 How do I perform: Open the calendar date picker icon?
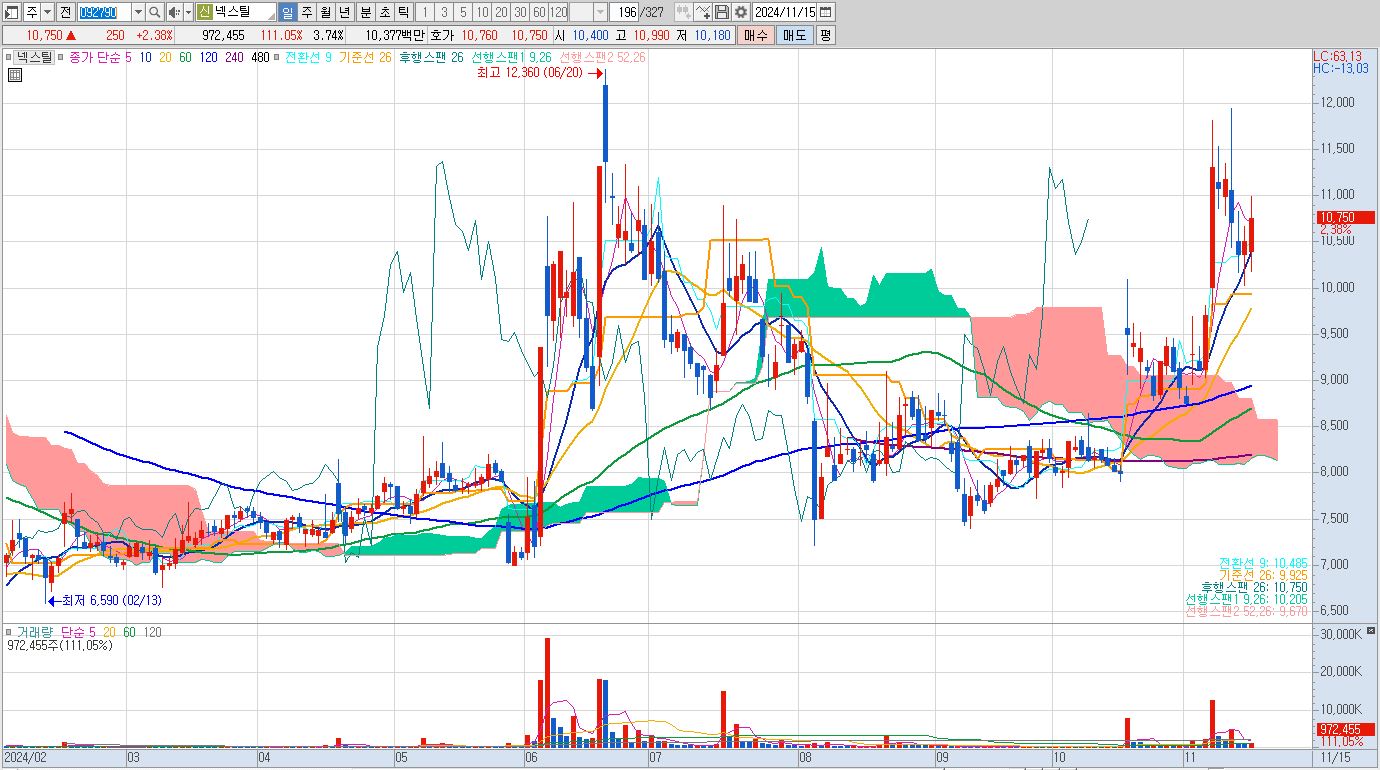[x=825, y=12]
